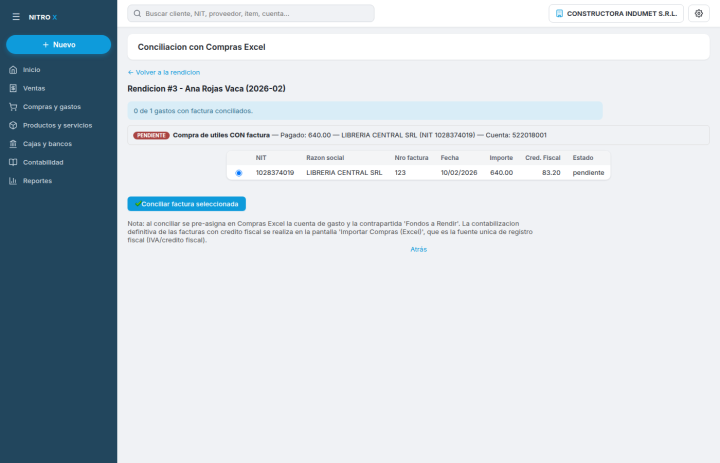Open the settings gear icon
720x463 pixels.
pyautogui.click(x=698, y=13)
